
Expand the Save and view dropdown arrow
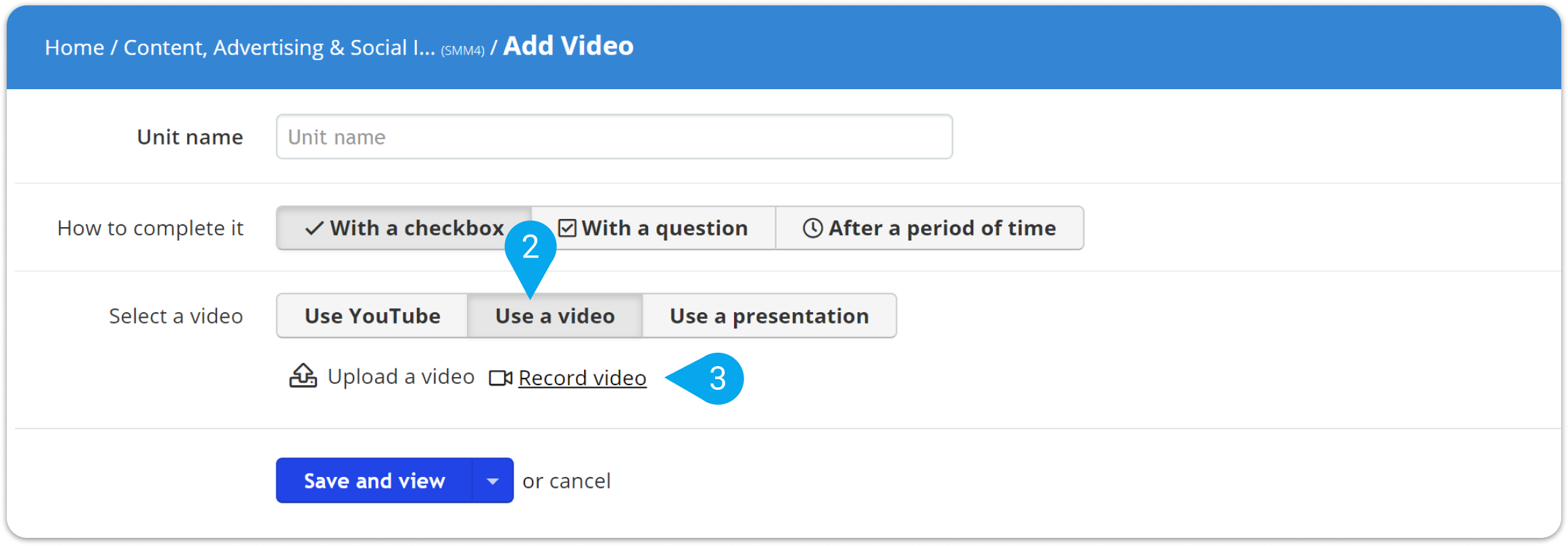pos(493,480)
